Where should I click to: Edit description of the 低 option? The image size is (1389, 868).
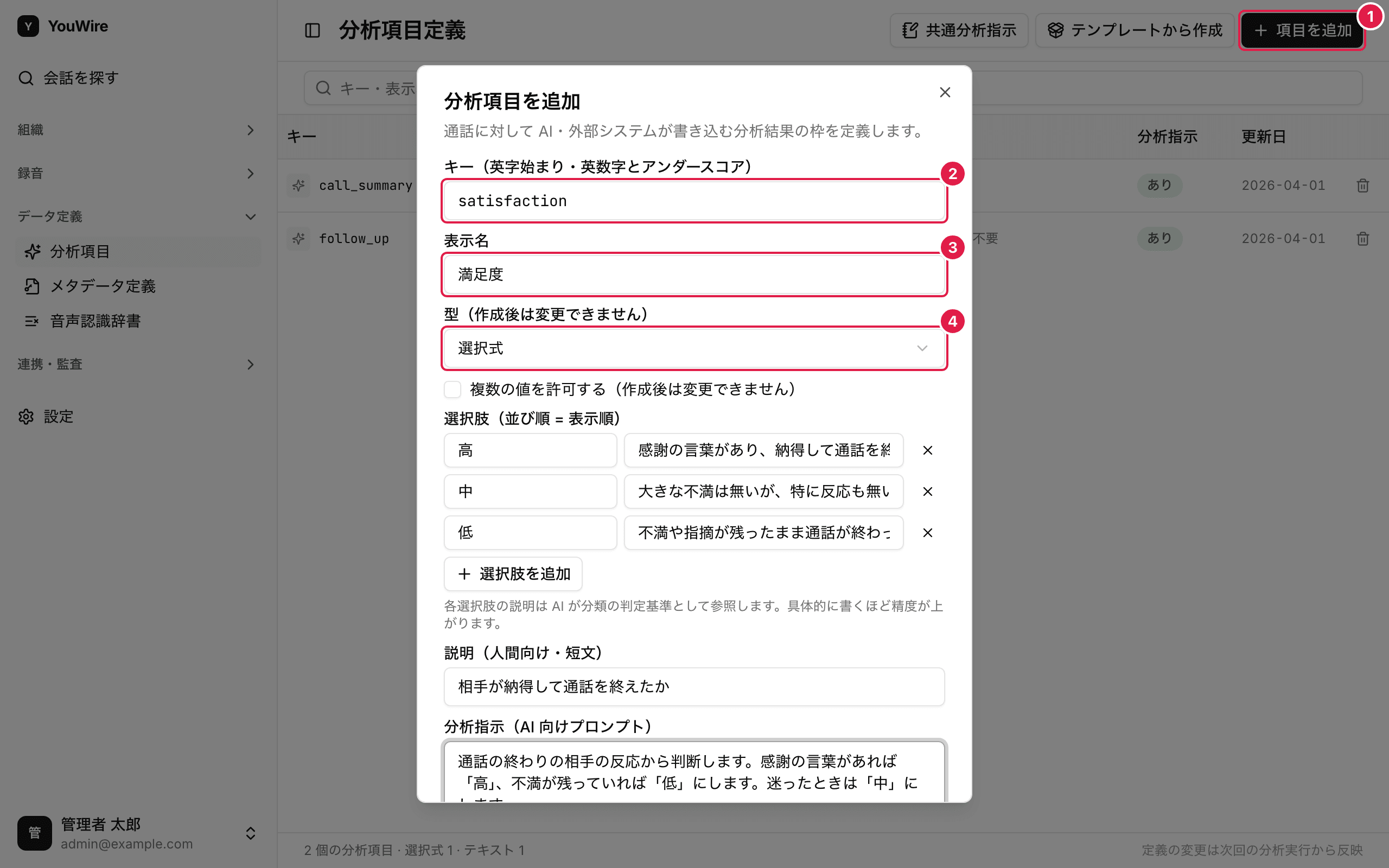tap(764, 533)
